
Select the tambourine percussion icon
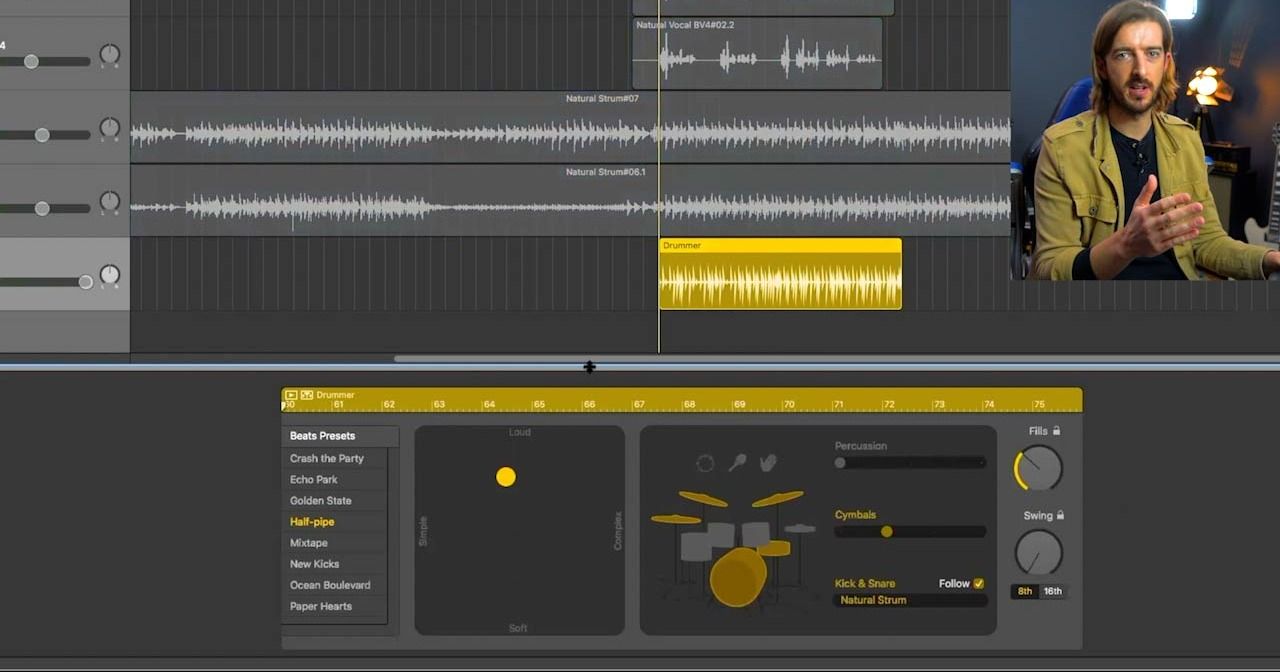705,462
